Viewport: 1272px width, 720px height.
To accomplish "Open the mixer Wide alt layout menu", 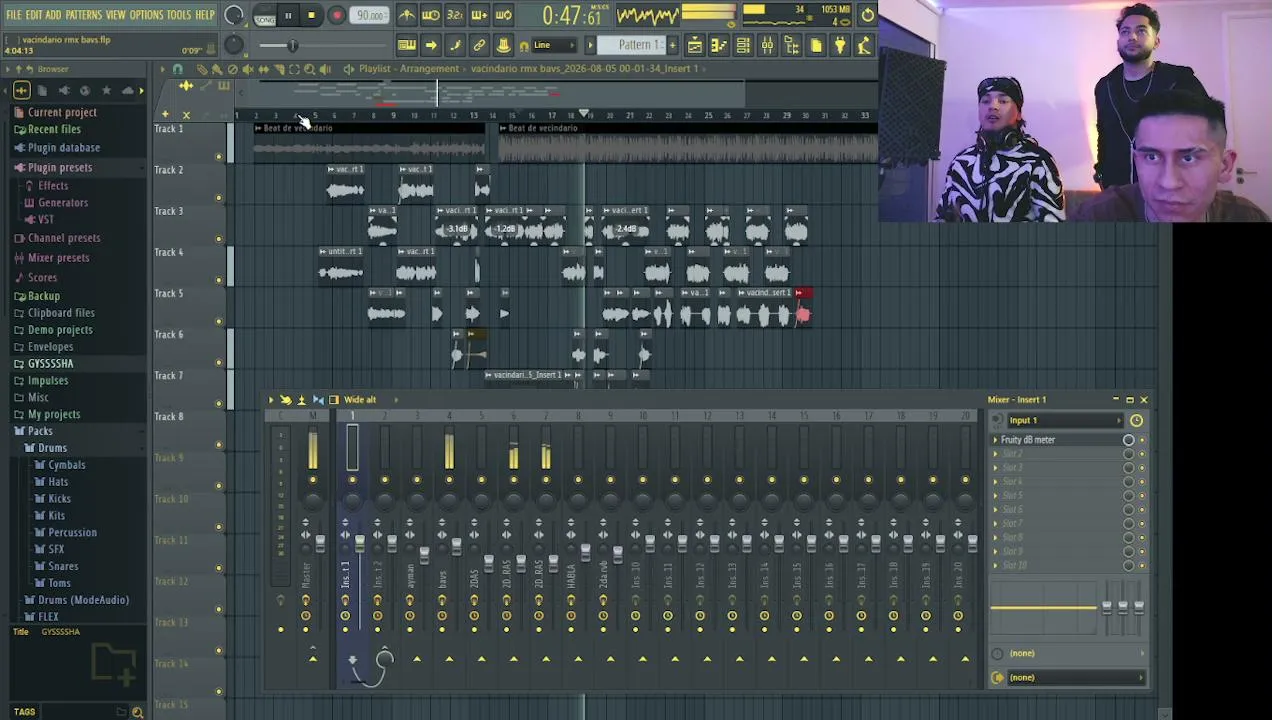I will [360, 400].
